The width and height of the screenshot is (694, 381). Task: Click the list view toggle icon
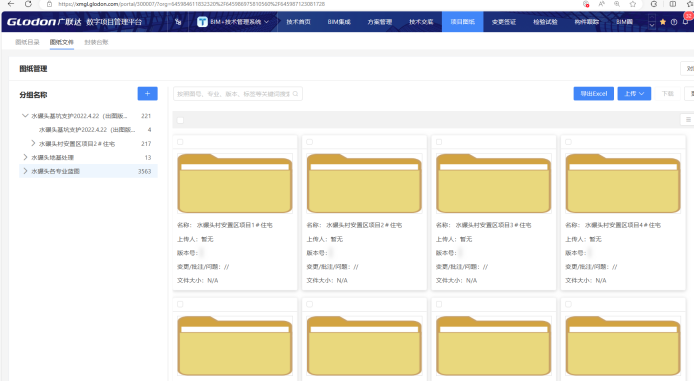tap(688, 119)
